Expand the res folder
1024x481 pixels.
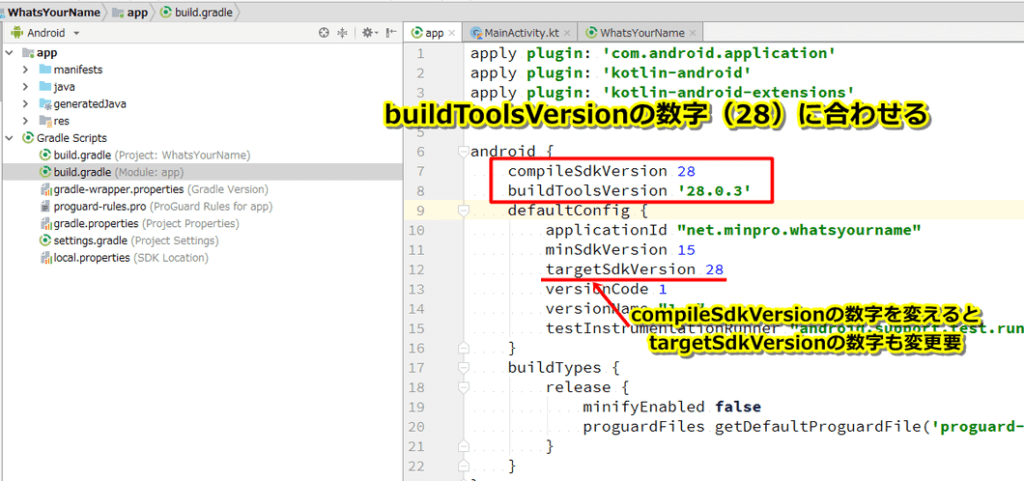[x=26, y=121]
